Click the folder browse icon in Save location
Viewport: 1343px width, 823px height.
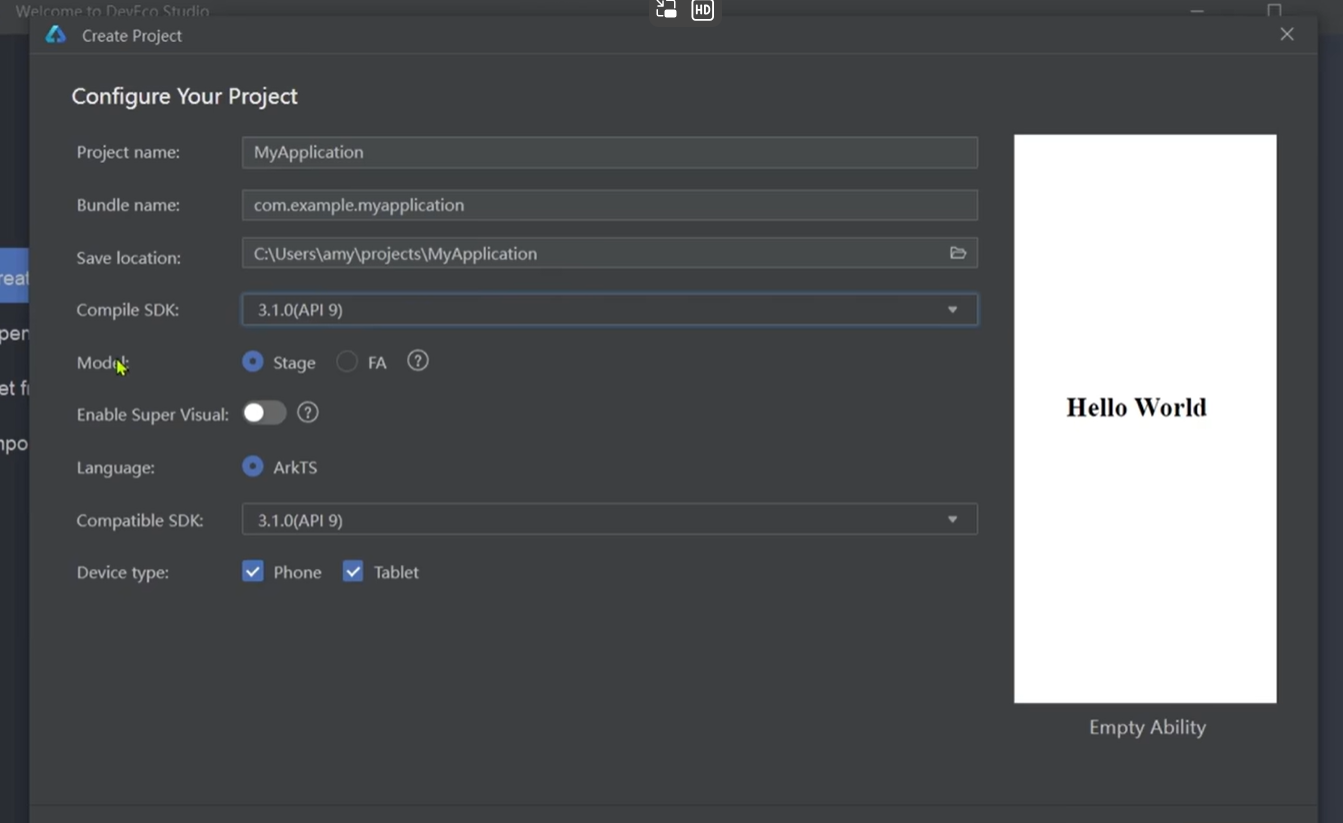coord(957,253)
